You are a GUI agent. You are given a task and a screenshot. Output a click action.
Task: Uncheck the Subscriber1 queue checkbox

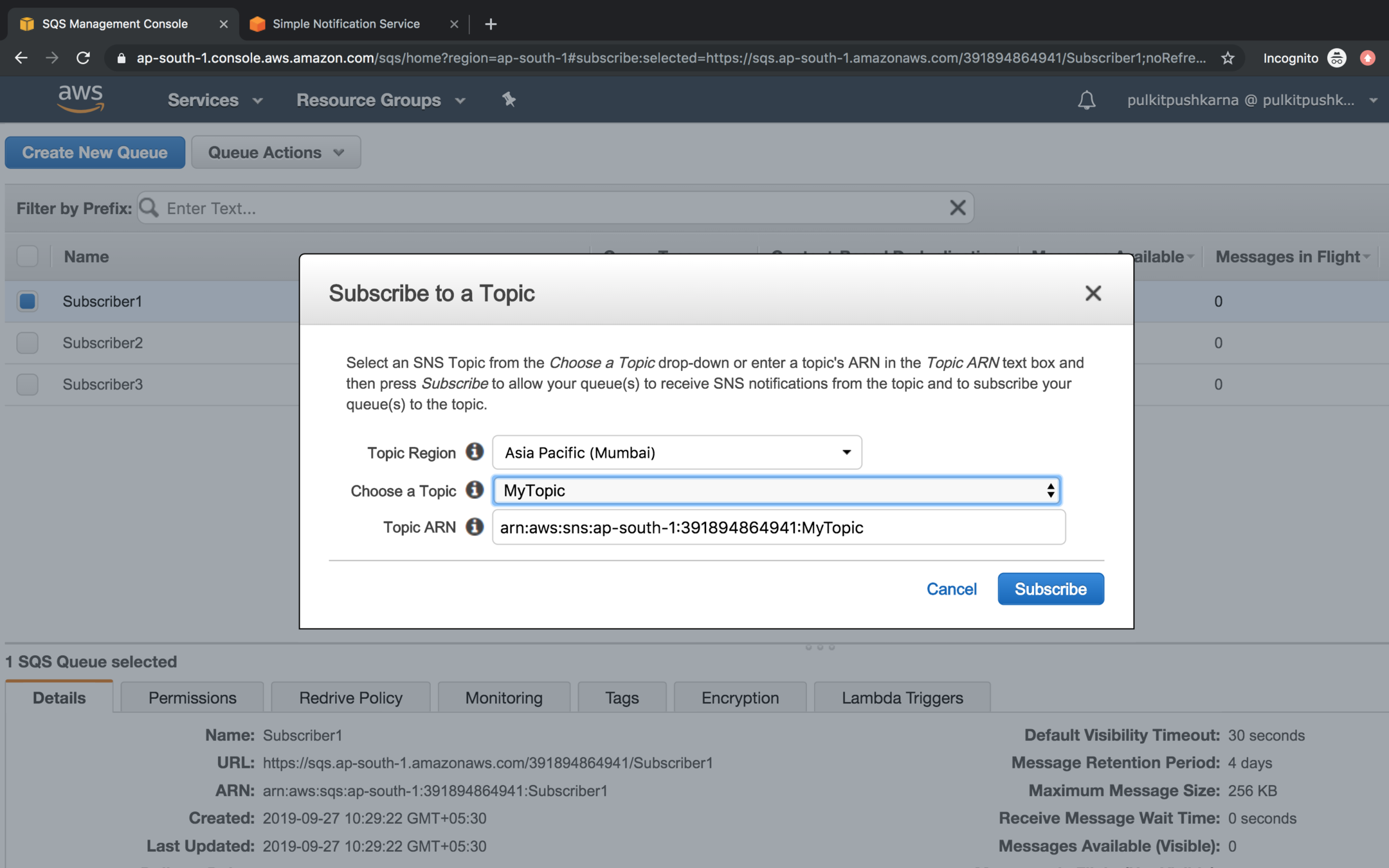coord(28,301)
